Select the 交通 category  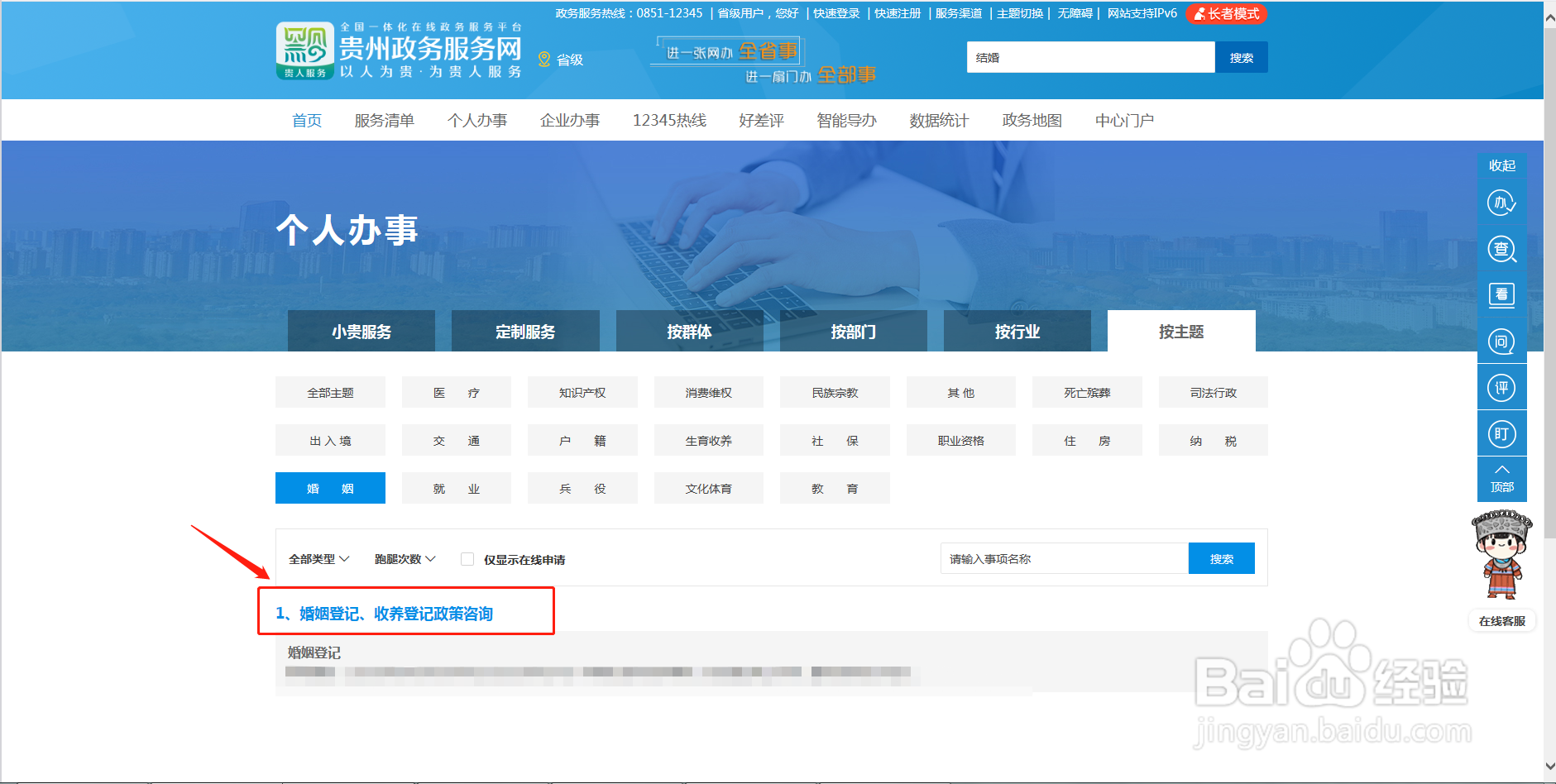457,440
